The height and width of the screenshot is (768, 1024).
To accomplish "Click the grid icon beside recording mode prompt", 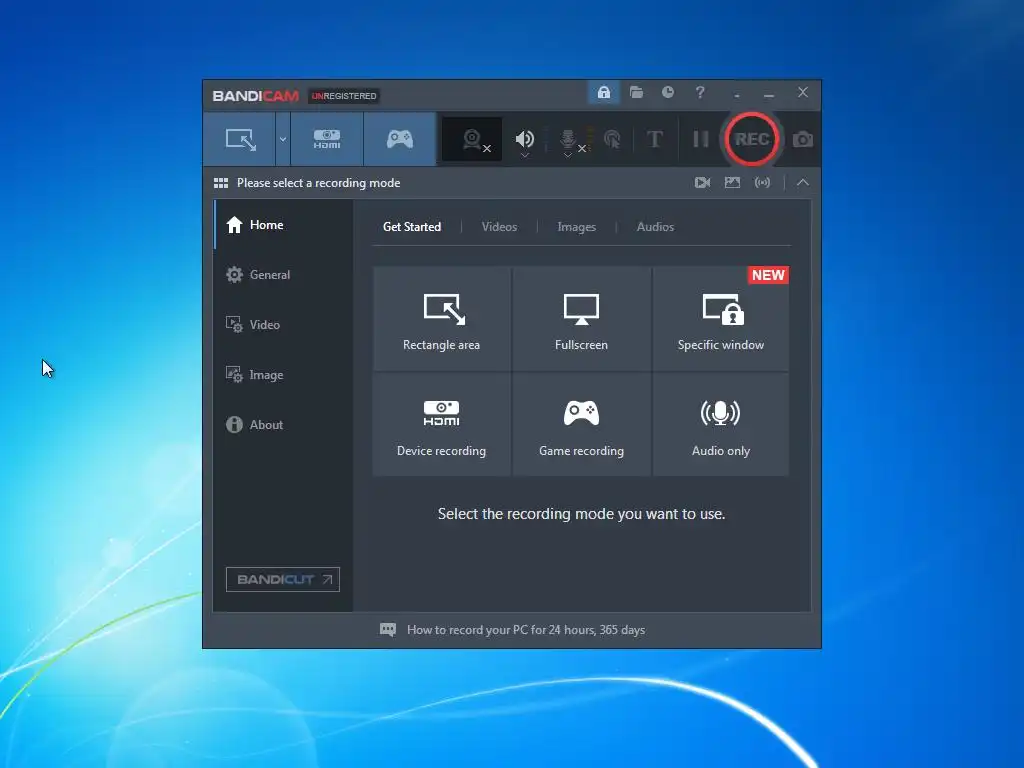I will pos(221,183).
